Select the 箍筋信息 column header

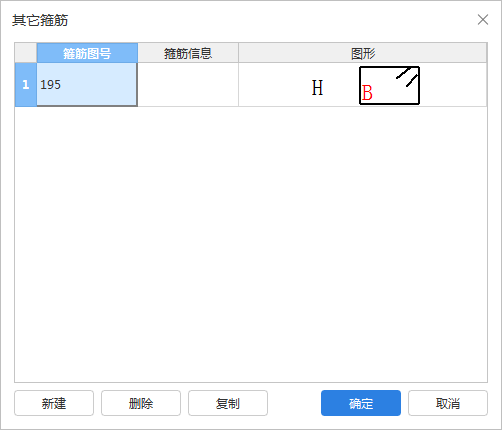tap(188, 53)
